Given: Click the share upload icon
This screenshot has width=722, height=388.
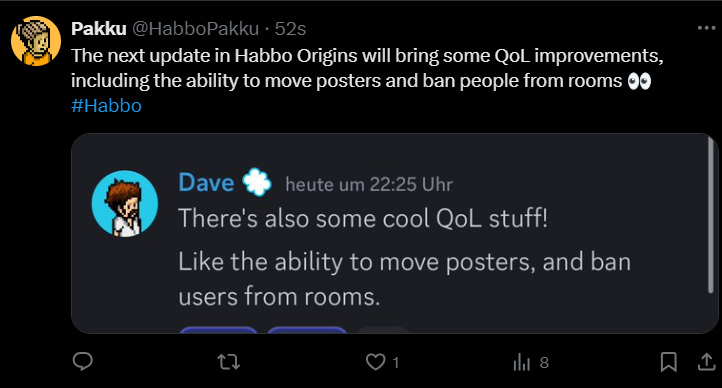Looking at the screenshot, I should 706,362.
